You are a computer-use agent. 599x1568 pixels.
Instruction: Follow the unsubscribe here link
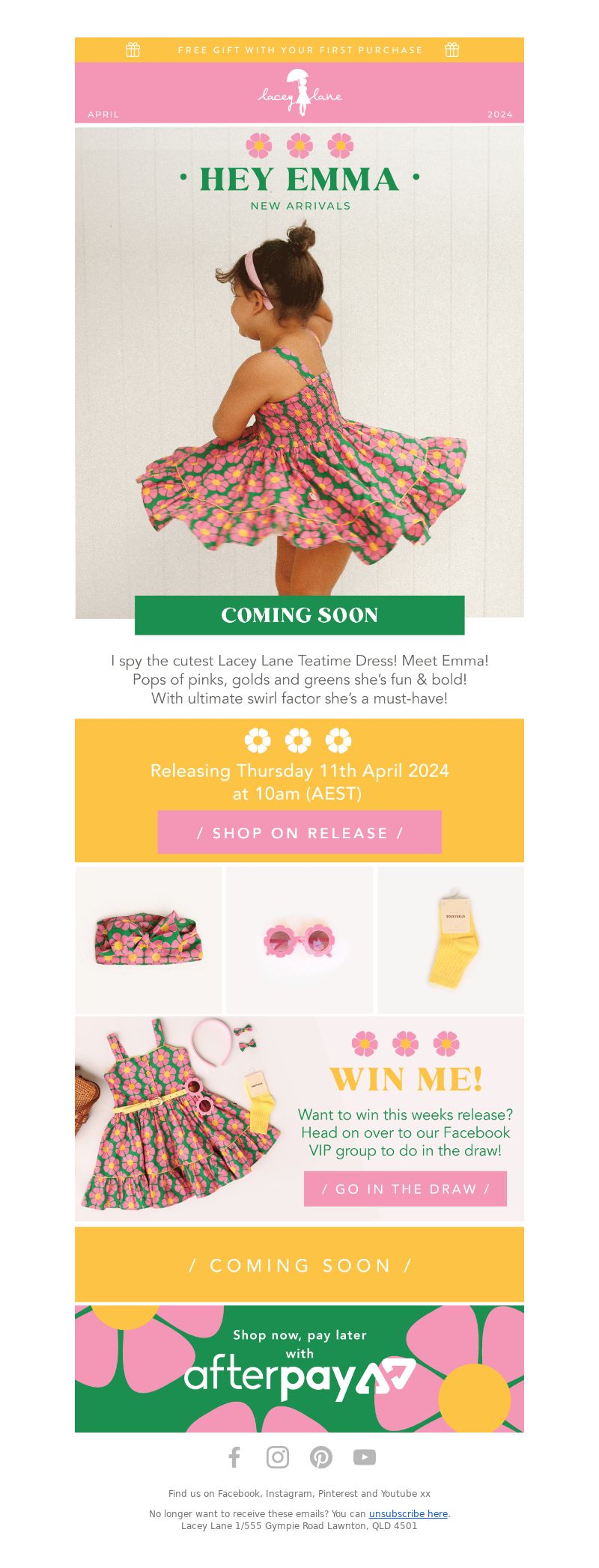pos(408,1513)
